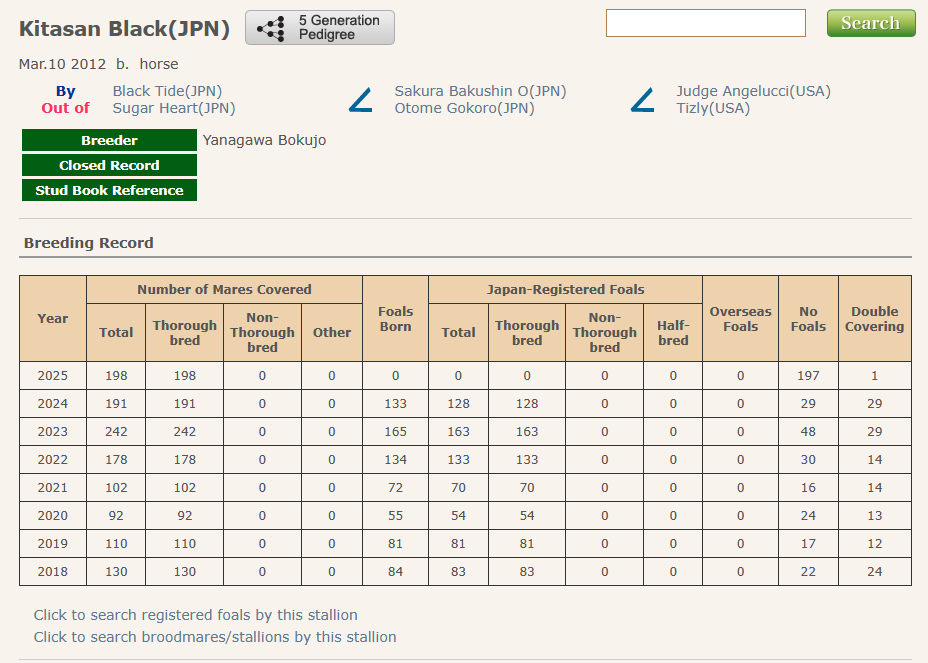Click the Breeding Record heading

pos(89,243)
